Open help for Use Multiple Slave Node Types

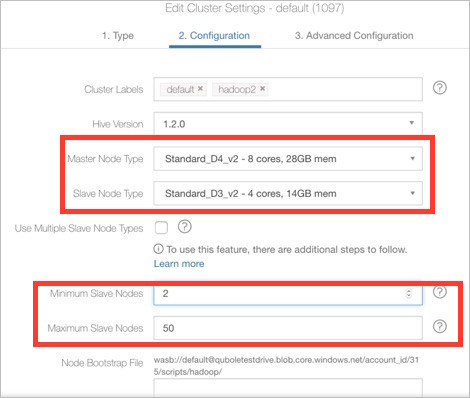point(184,227)
